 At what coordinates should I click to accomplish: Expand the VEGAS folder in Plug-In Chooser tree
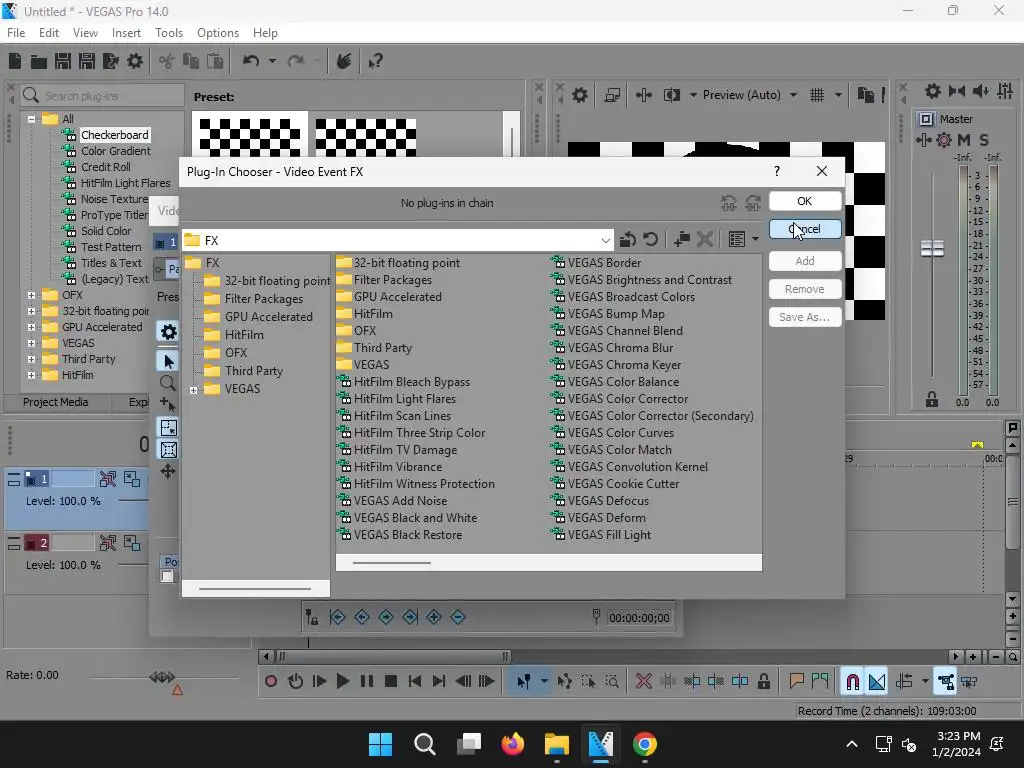[193, 390]
